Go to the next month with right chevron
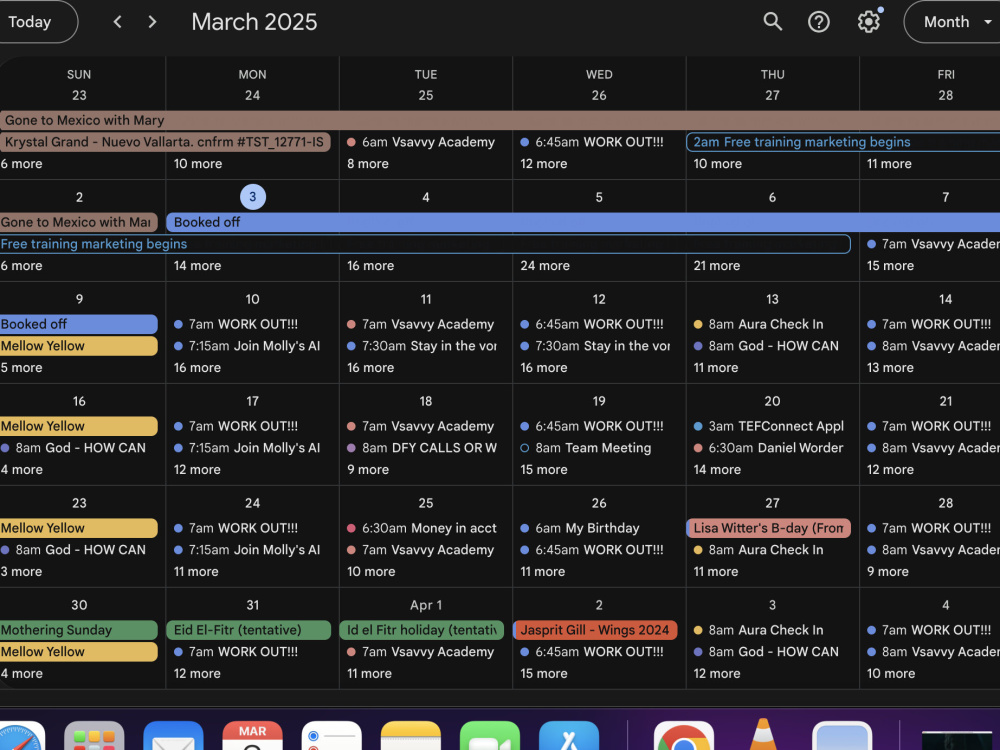1000x750 pixels. [152, 22]
